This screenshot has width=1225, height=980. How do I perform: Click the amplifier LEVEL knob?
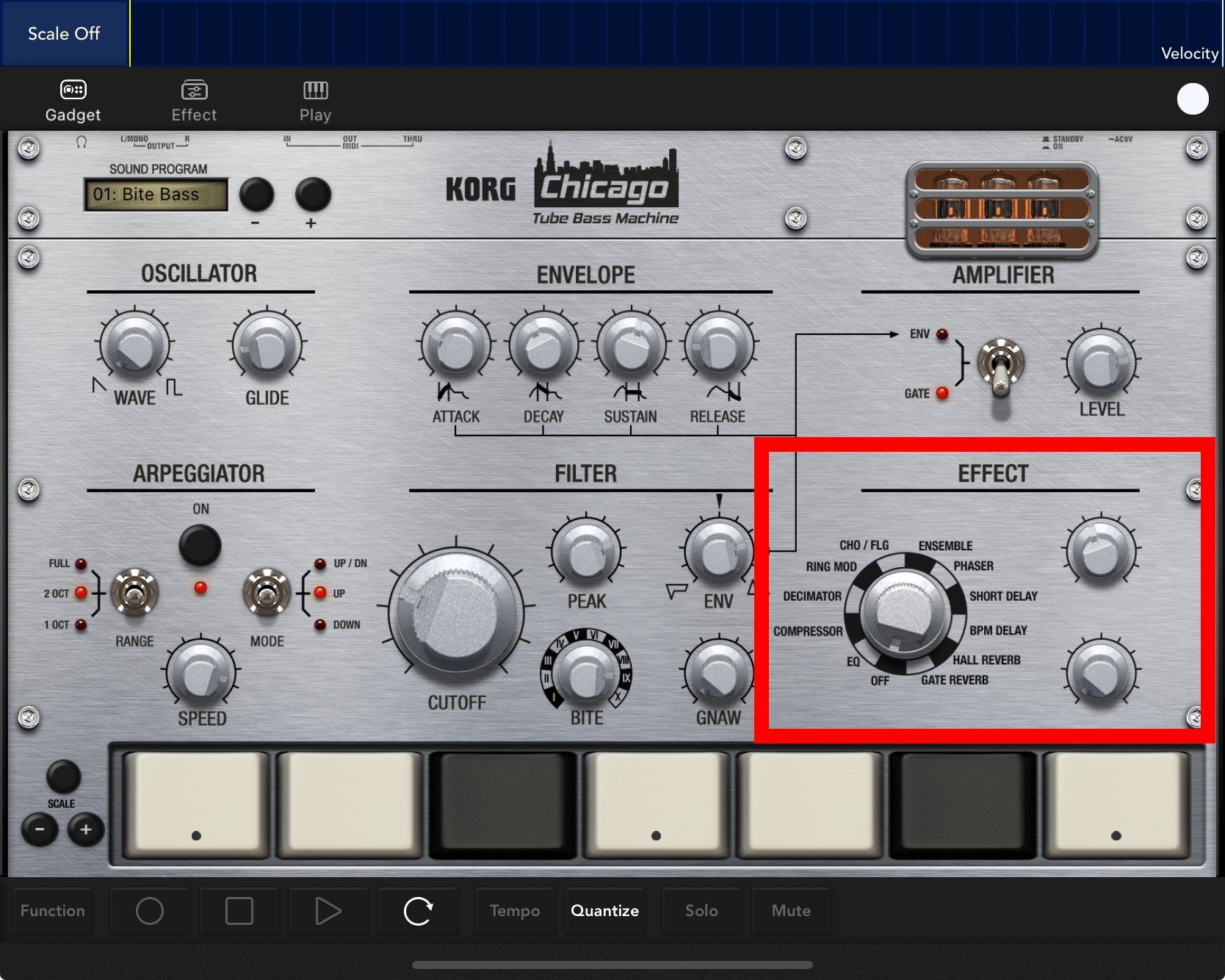coord(1101,364)
